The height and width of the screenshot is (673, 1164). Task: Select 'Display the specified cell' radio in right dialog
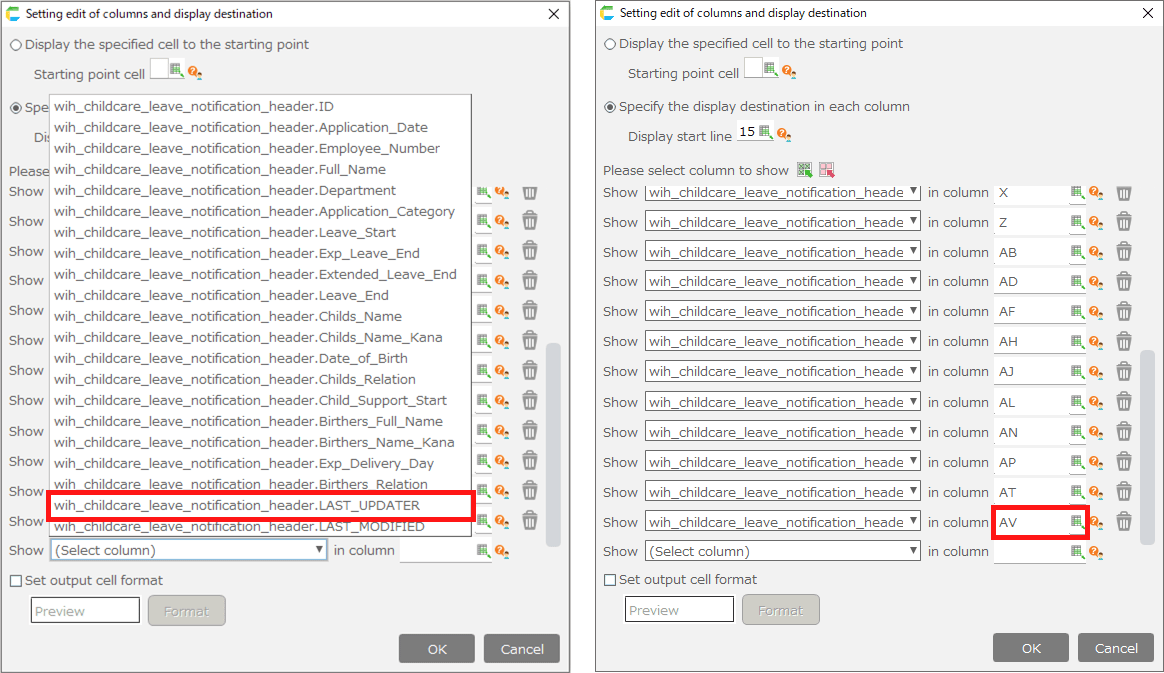click(610, 44)
